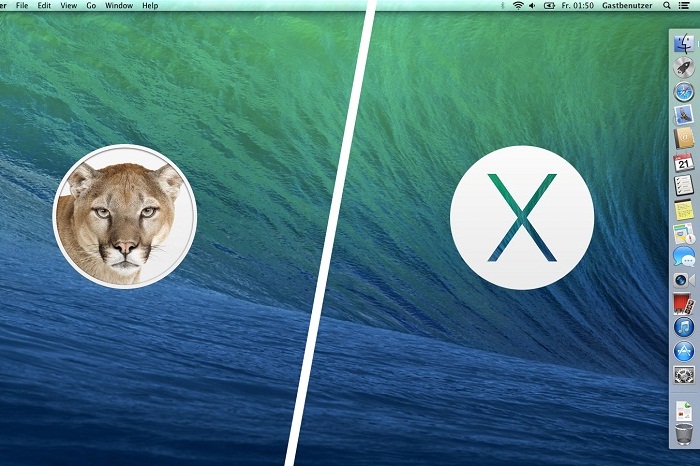Open battery status in menu bar
Viewport: 700px width, 466px height.
[549, 5]
